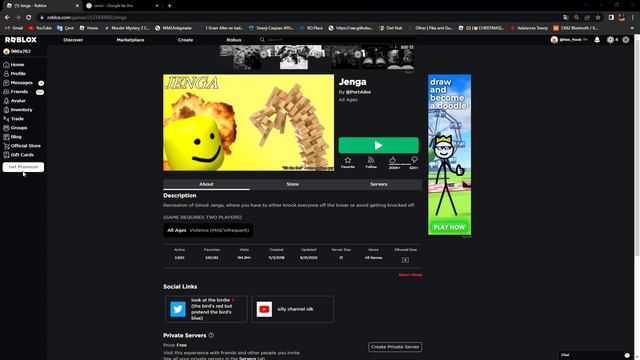Screen dimensions: 640x360
Task: Click the Report Abuse link
Action: [410, 275]
